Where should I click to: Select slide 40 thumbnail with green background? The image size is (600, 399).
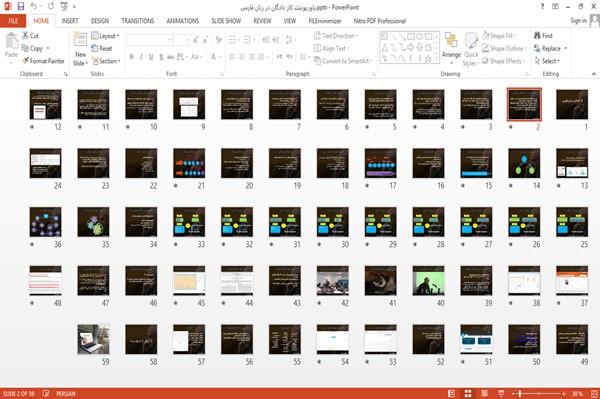428,281
